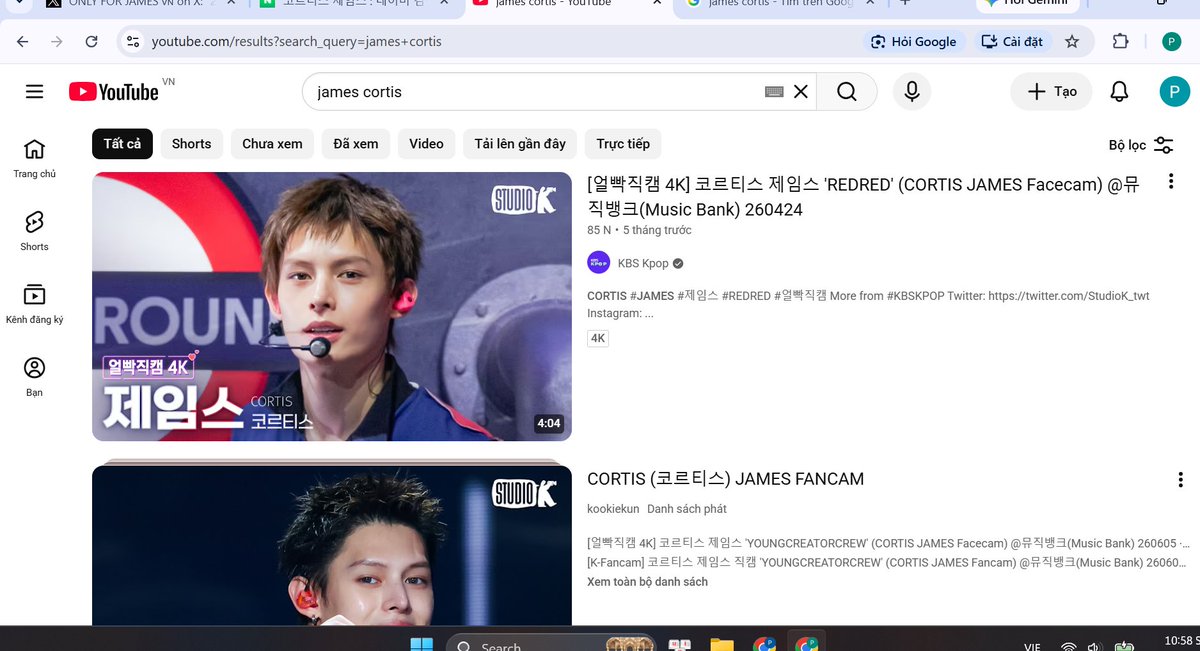Click the magnifier search button
Screen dimensions: 1200x651
tap(847, 92)
